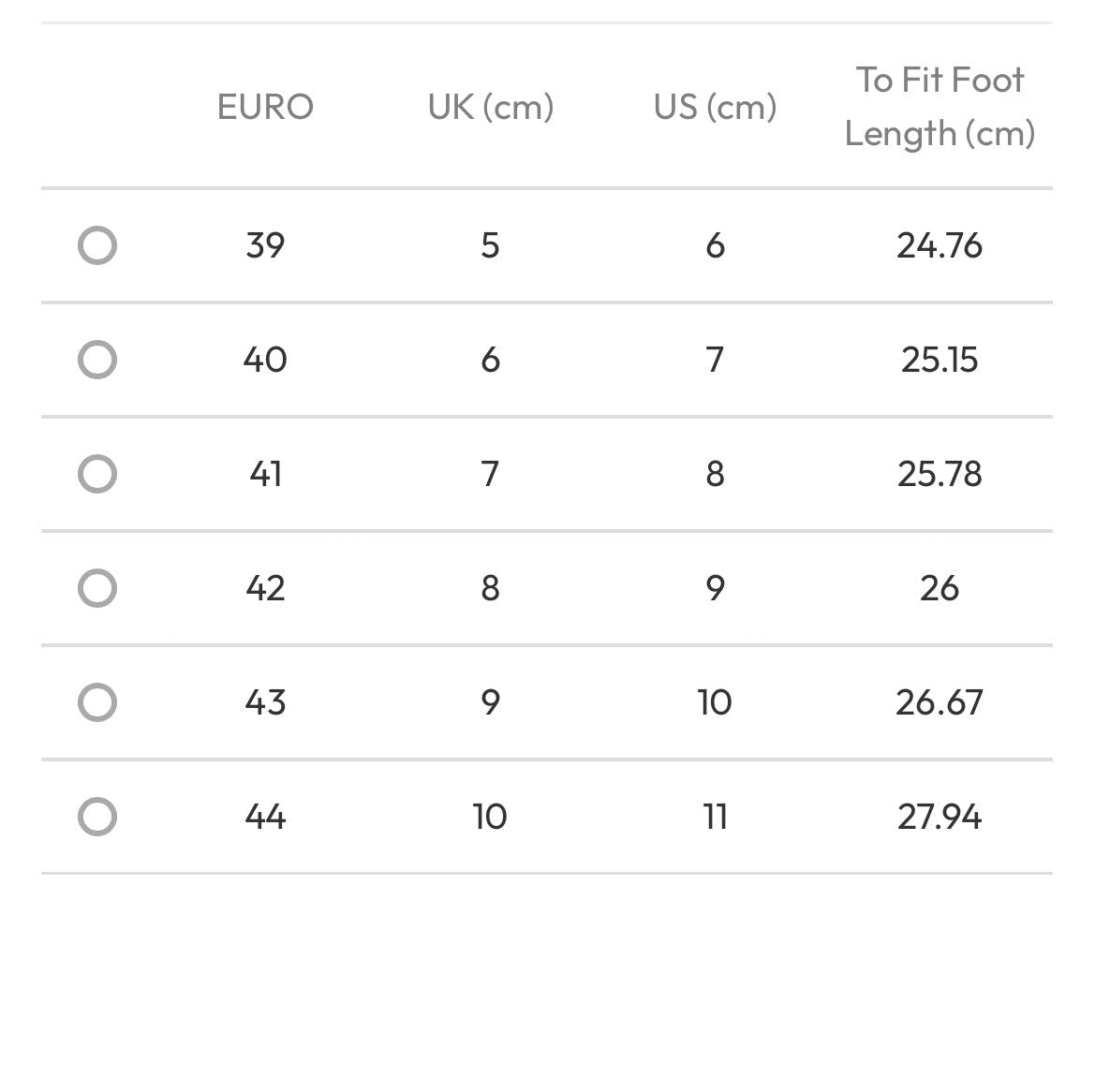Click the foot length value 26
This screenshot has height=1092, width=1095.
pyautogui.click(x=940, y=588)
